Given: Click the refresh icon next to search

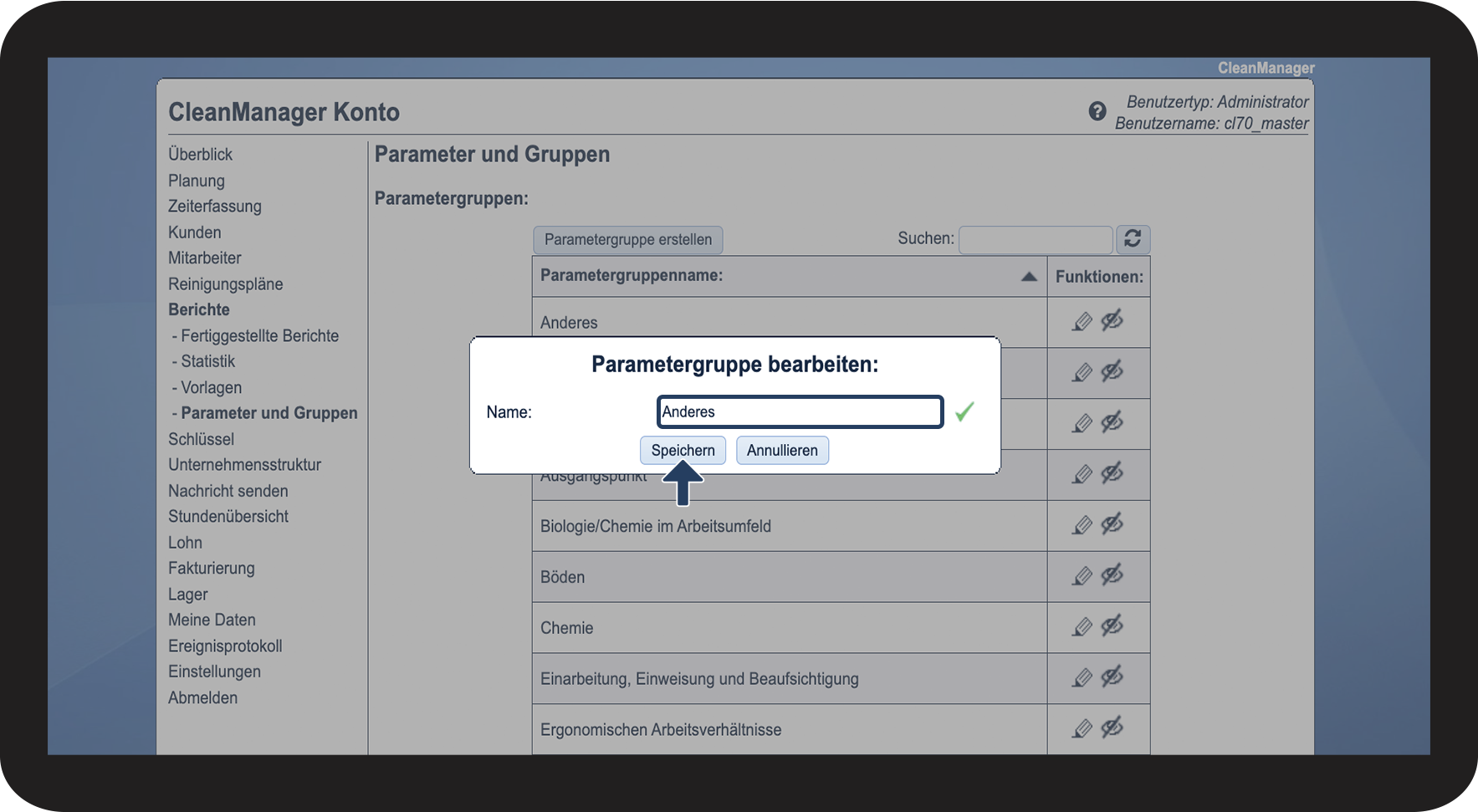Looking at the screenshot, I should point(1133,239).
